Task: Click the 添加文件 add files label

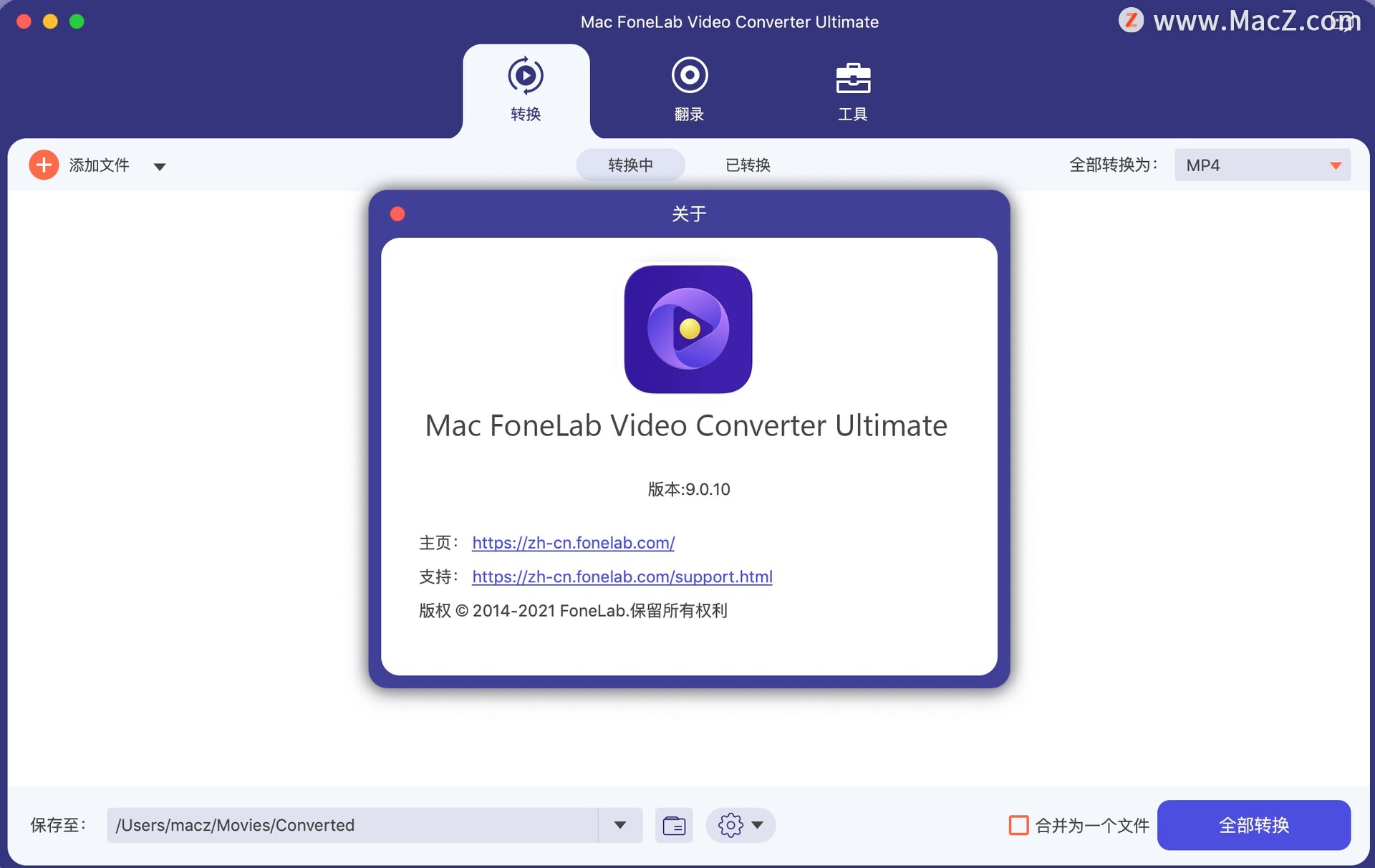Action: [x=99, y=165]
